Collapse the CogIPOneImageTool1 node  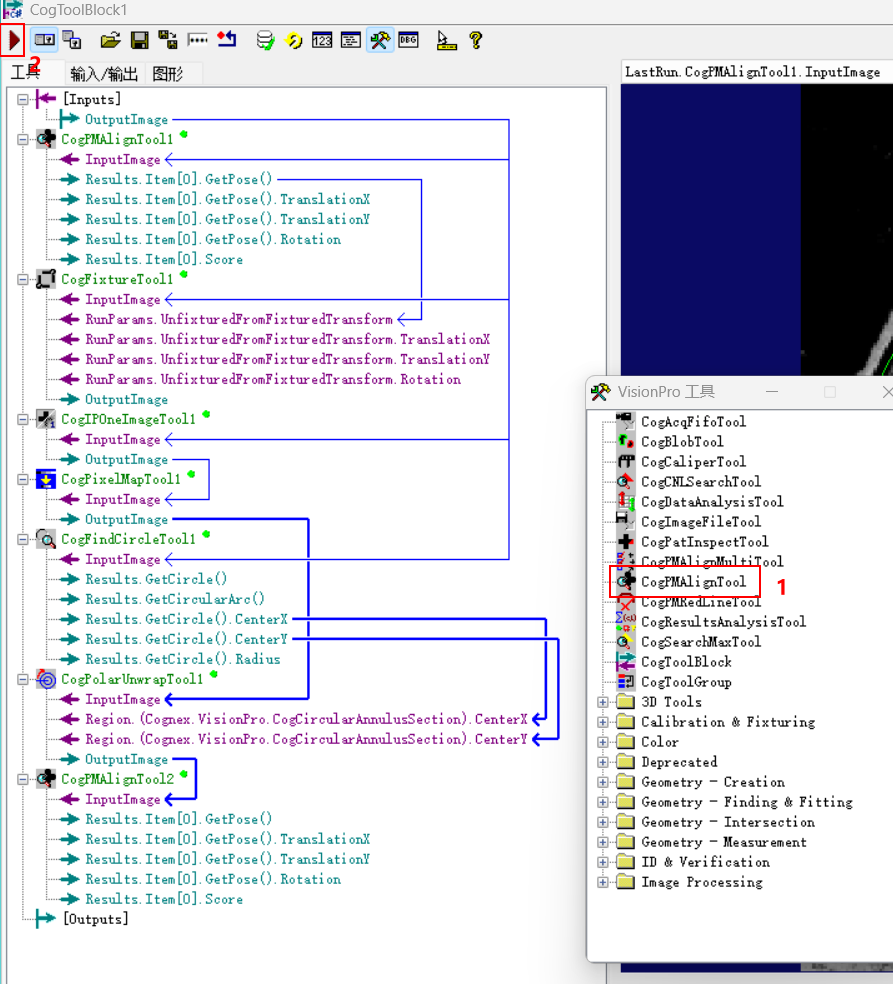click(x=23, y=419)
